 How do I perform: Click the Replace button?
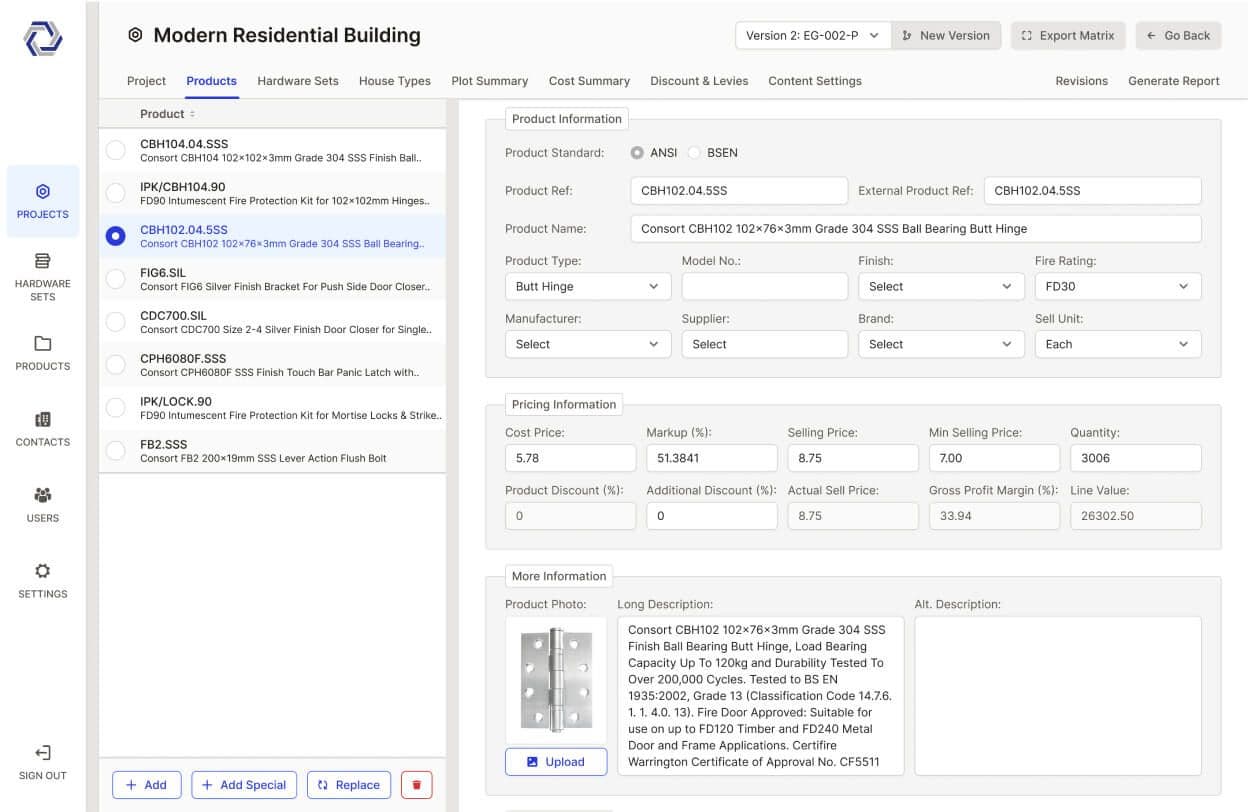pos(349,785)
